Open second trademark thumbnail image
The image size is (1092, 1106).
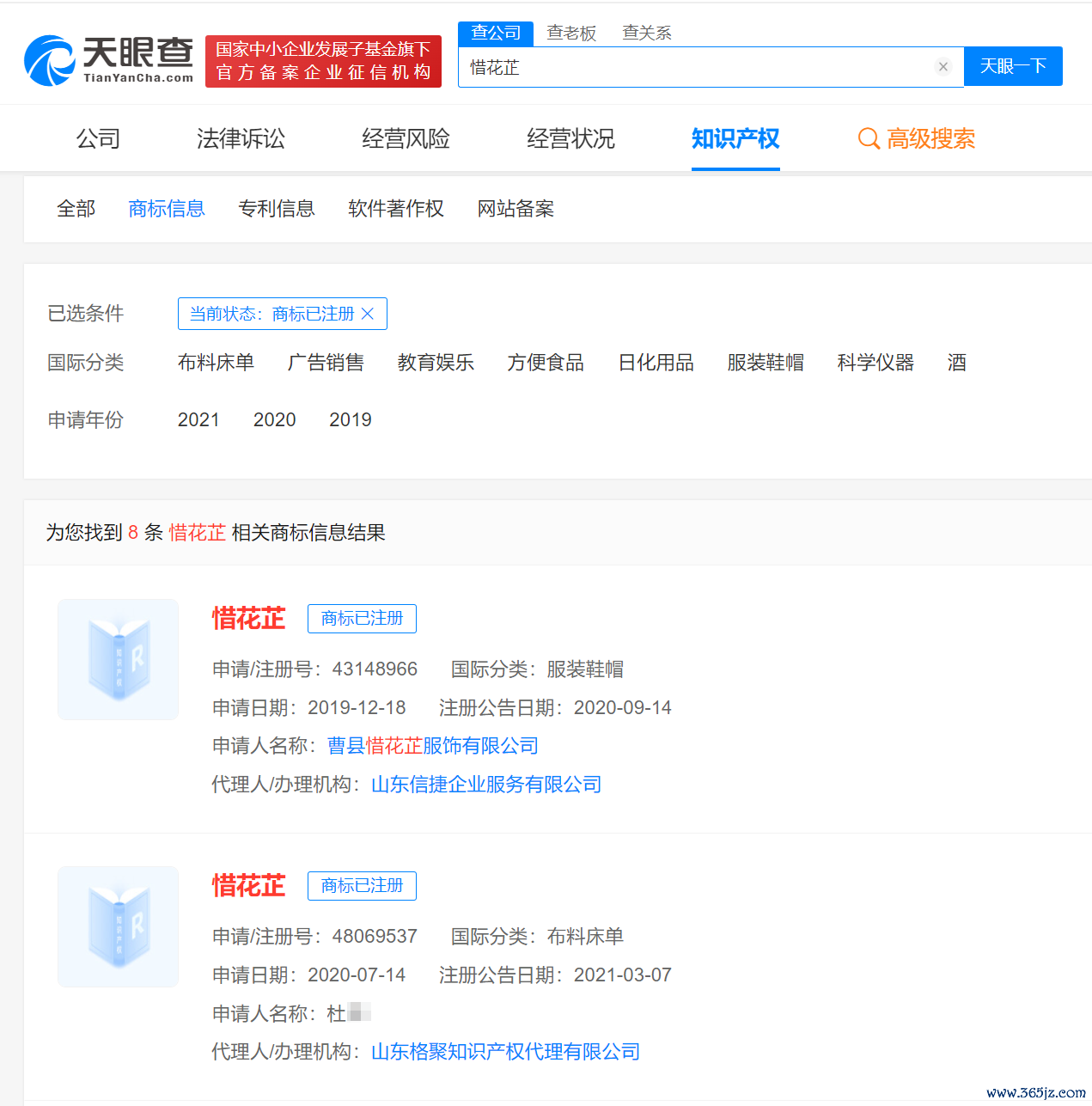(119, 926)
